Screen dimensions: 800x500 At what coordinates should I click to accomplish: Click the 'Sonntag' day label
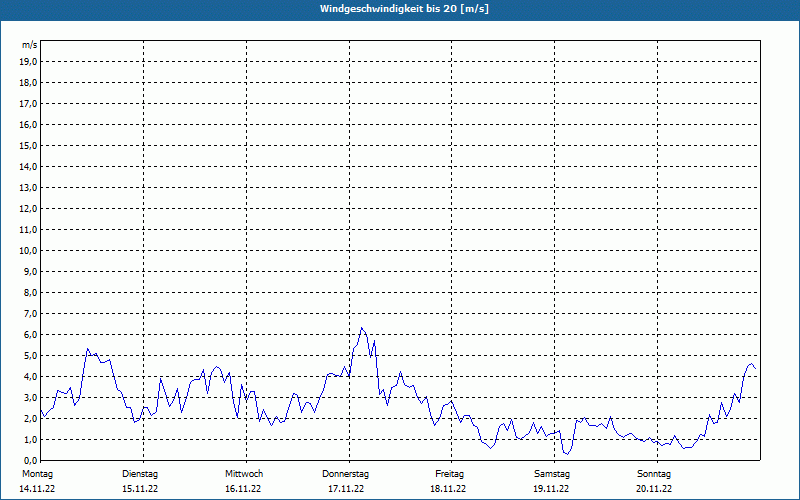tap(654, 474)
